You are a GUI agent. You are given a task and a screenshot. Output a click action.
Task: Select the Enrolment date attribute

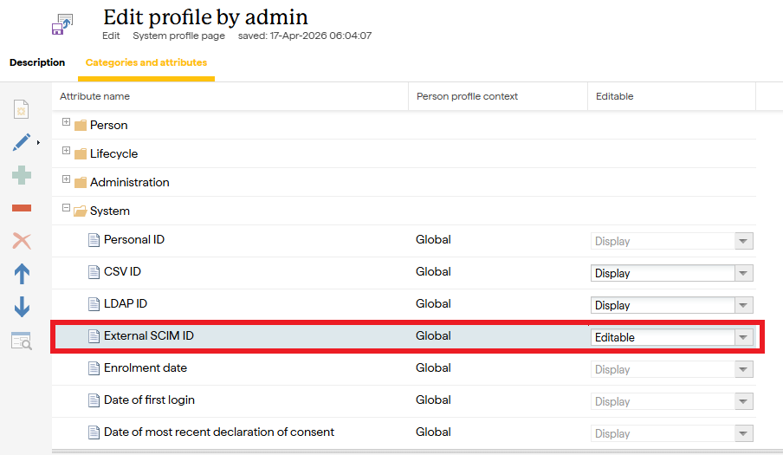pos(145,368)
